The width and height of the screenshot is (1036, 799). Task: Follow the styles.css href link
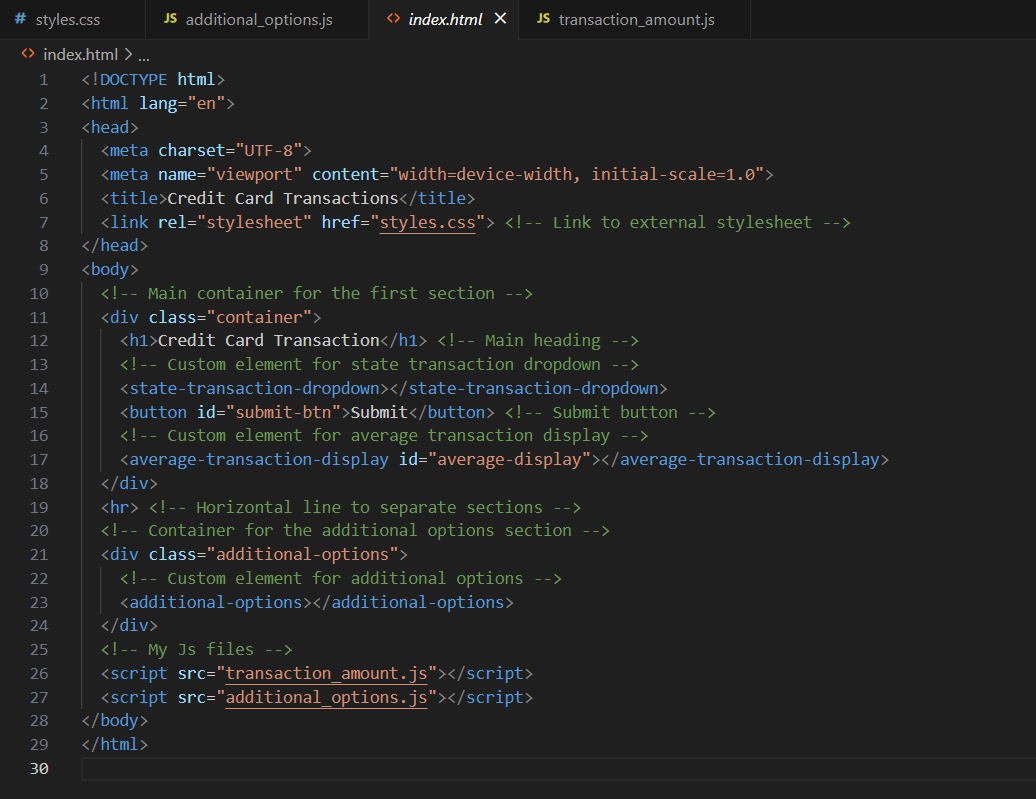427,223
